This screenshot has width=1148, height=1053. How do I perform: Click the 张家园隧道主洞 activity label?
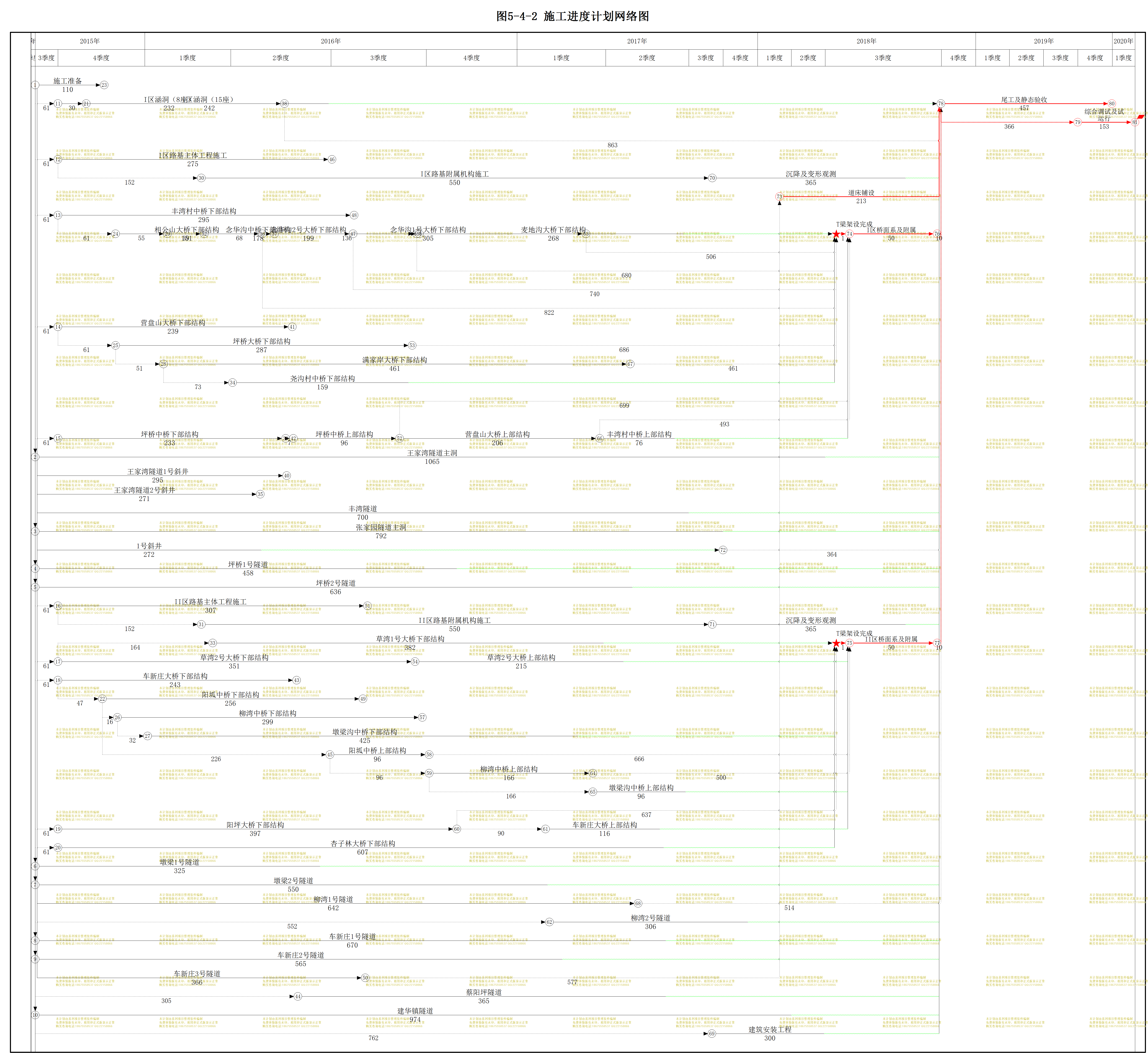tap(381, 528)
